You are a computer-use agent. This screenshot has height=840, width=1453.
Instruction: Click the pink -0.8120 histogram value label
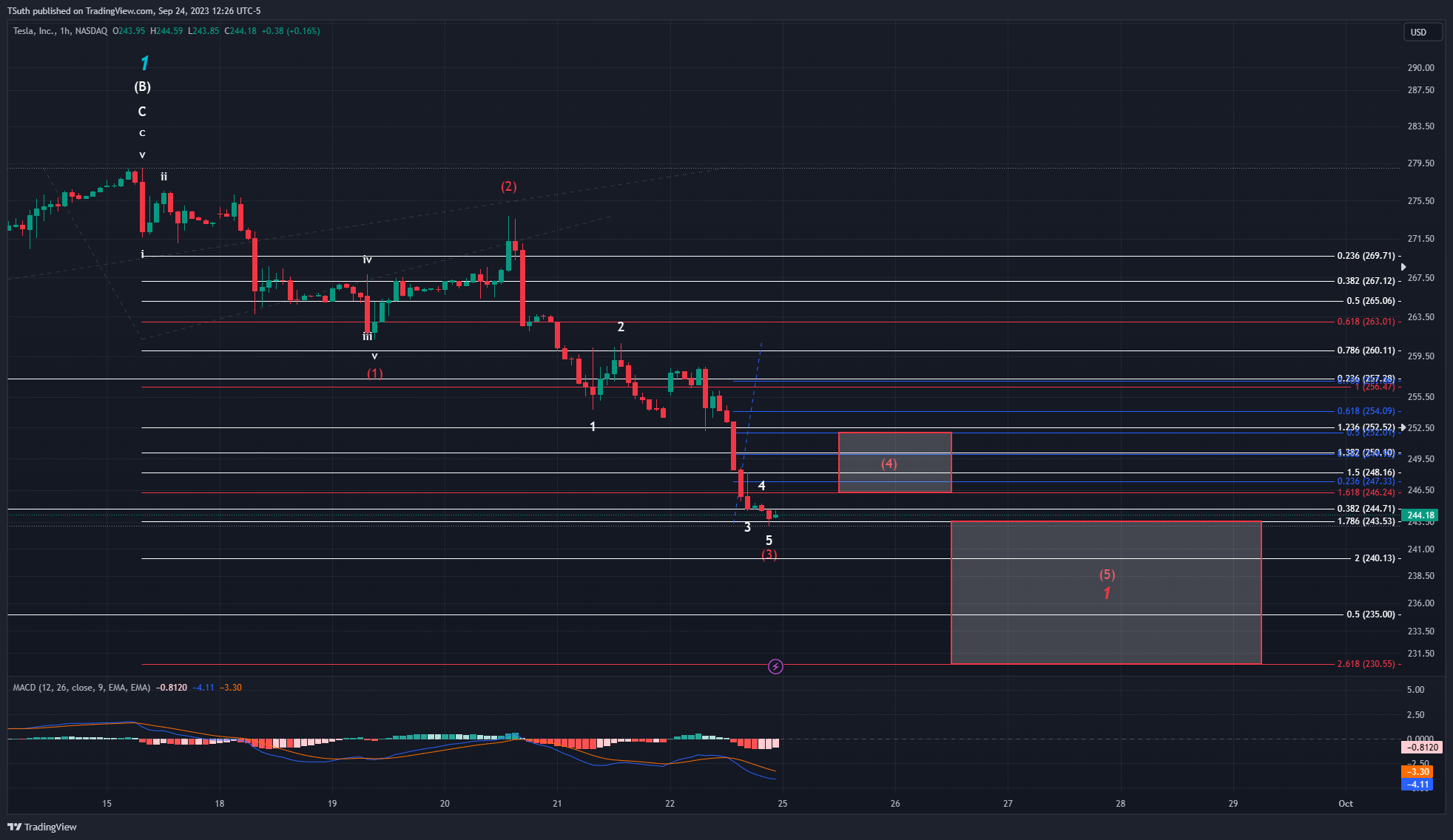1421,748
